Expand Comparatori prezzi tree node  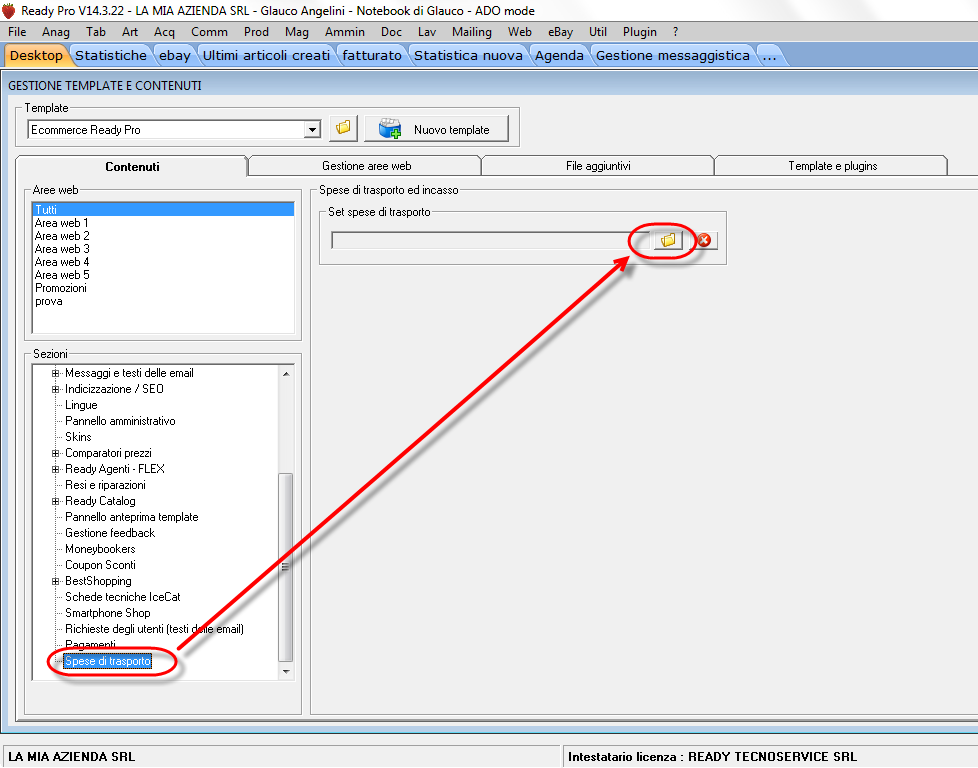56,454
